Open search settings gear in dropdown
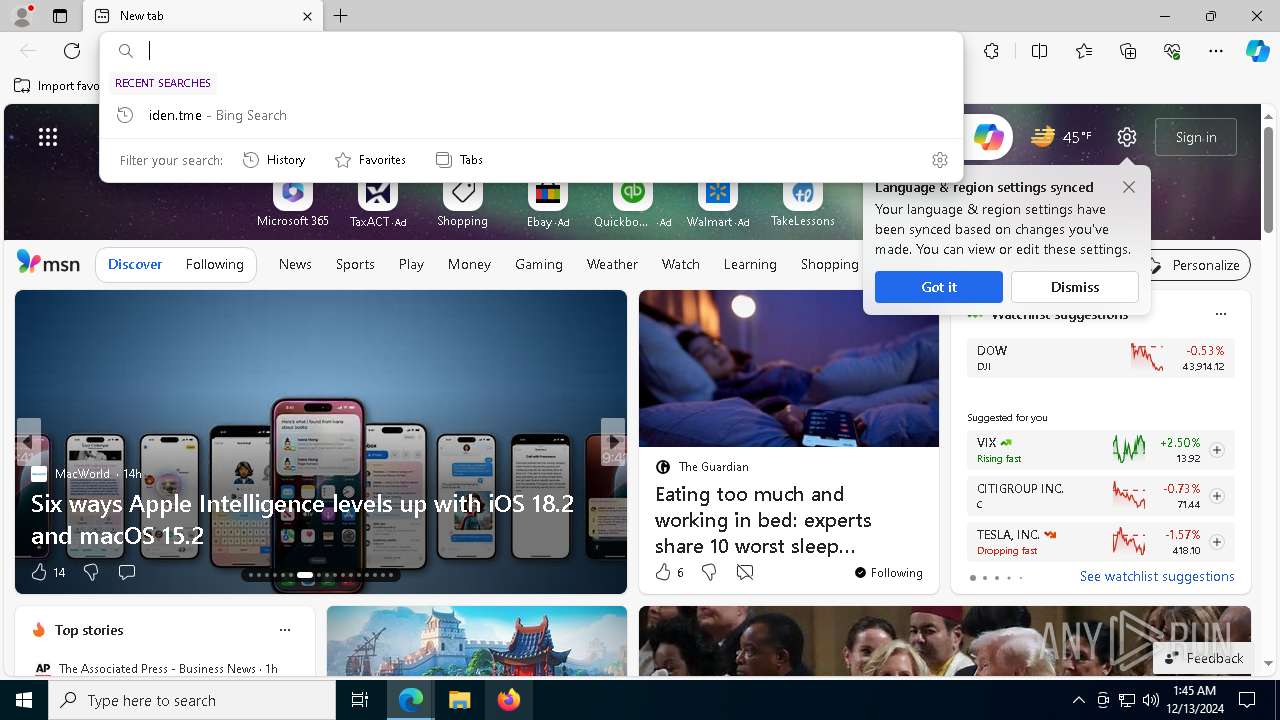Screen dimensions: 1280x720 click(939, 160)
